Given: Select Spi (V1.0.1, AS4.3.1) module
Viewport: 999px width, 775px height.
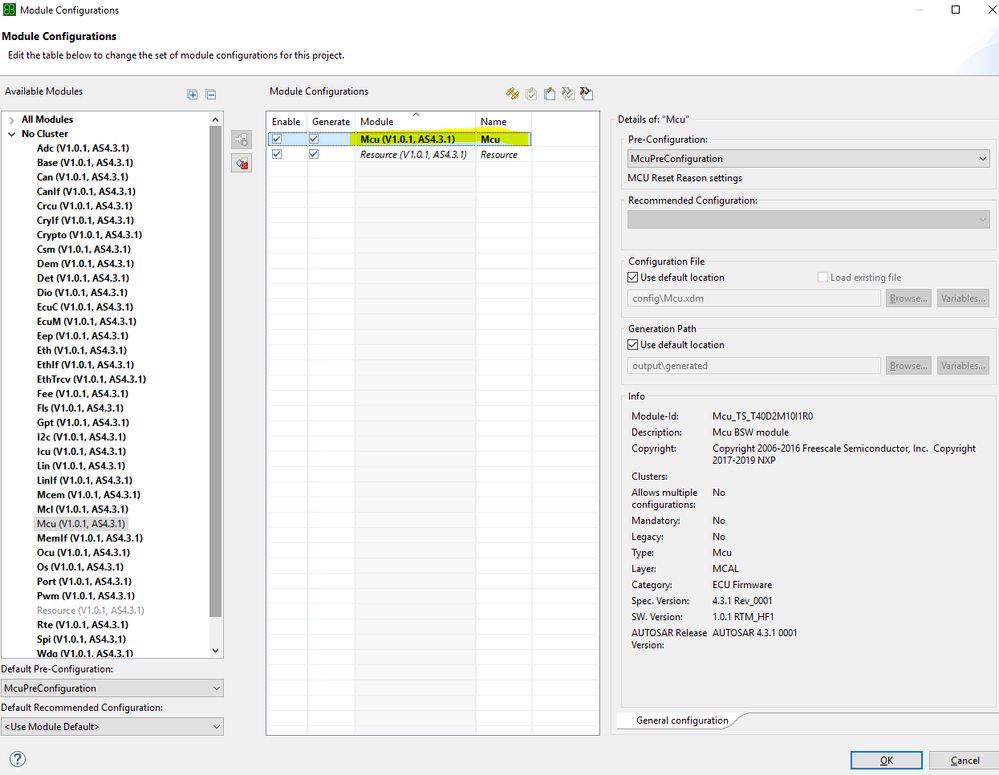Looking at the screenshot, I should click(82, 639).
